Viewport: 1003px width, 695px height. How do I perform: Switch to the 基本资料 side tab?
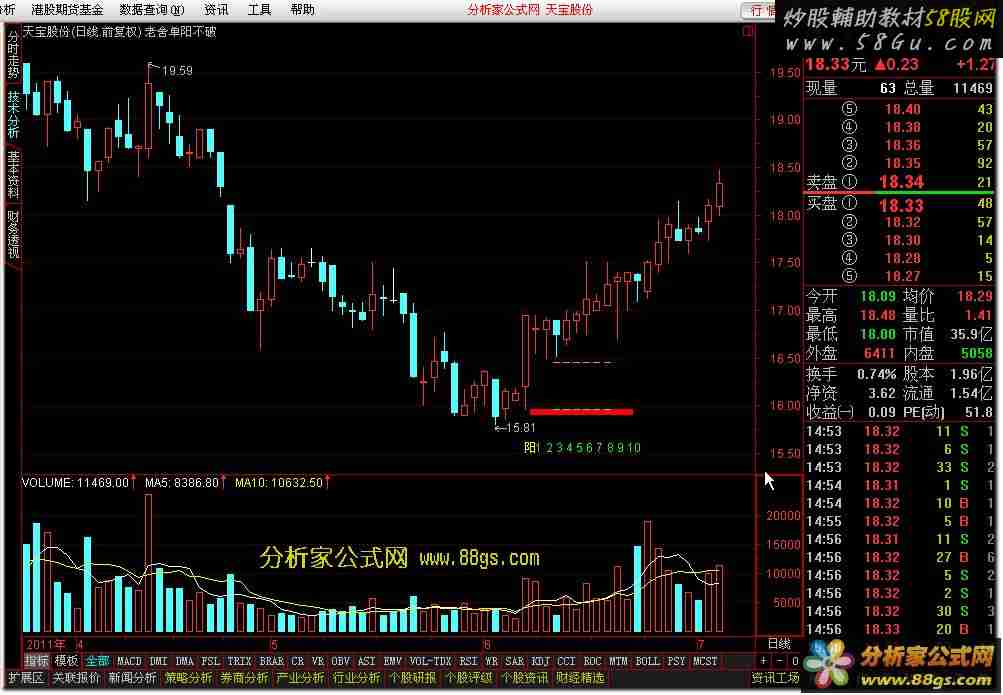[x=13, y=174]
